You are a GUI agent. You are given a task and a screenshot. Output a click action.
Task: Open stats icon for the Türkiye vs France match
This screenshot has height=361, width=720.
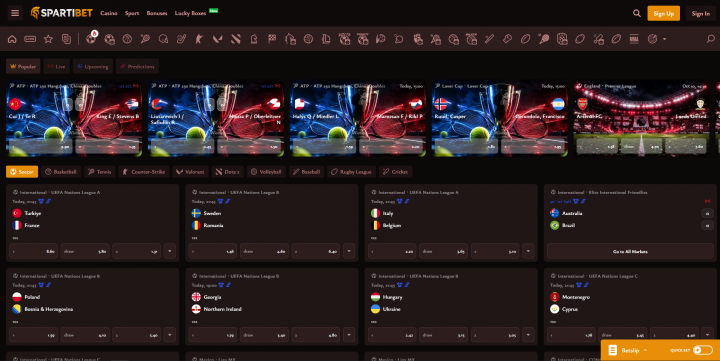[x=49, y=201]
